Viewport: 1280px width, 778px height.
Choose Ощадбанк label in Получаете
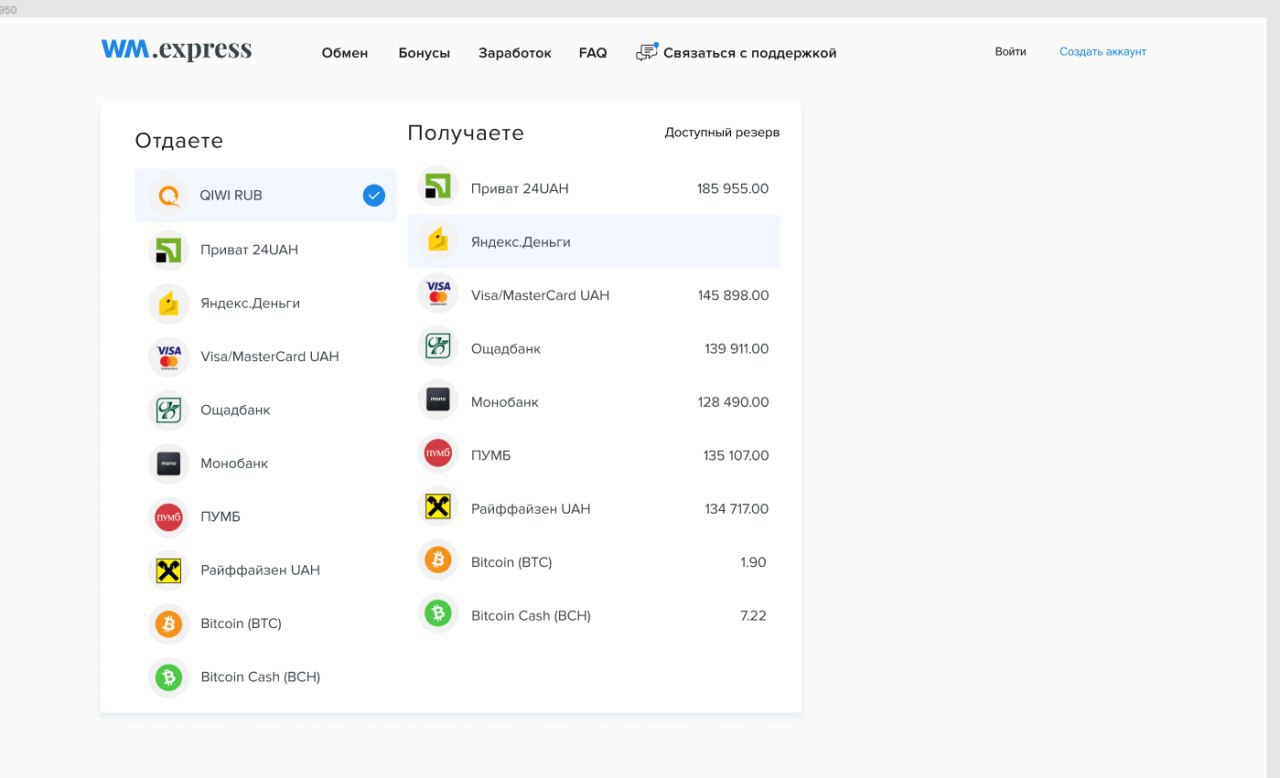506,349
